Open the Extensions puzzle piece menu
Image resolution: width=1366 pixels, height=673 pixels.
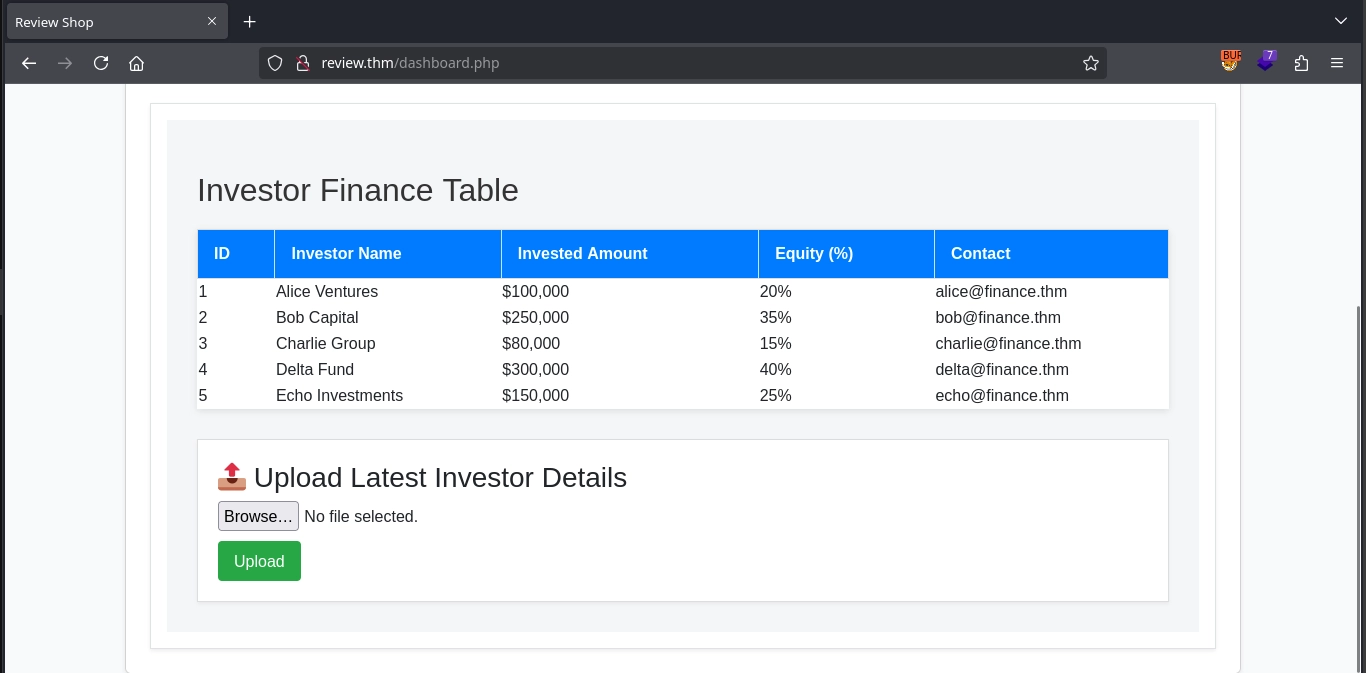pos(1301,63)
